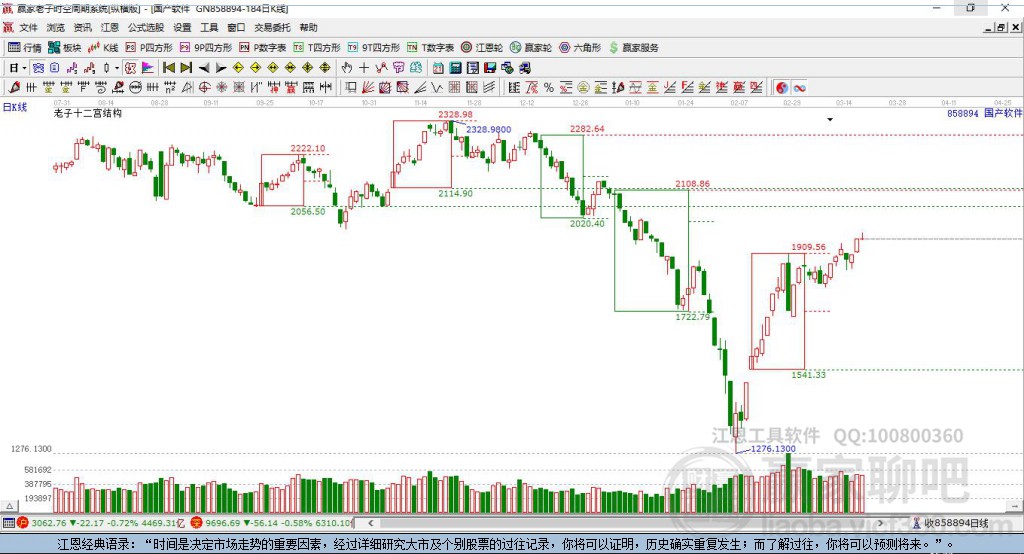The image size is (1024, 554).
Task: Open 六角形 tool
Action: (580, 48)
